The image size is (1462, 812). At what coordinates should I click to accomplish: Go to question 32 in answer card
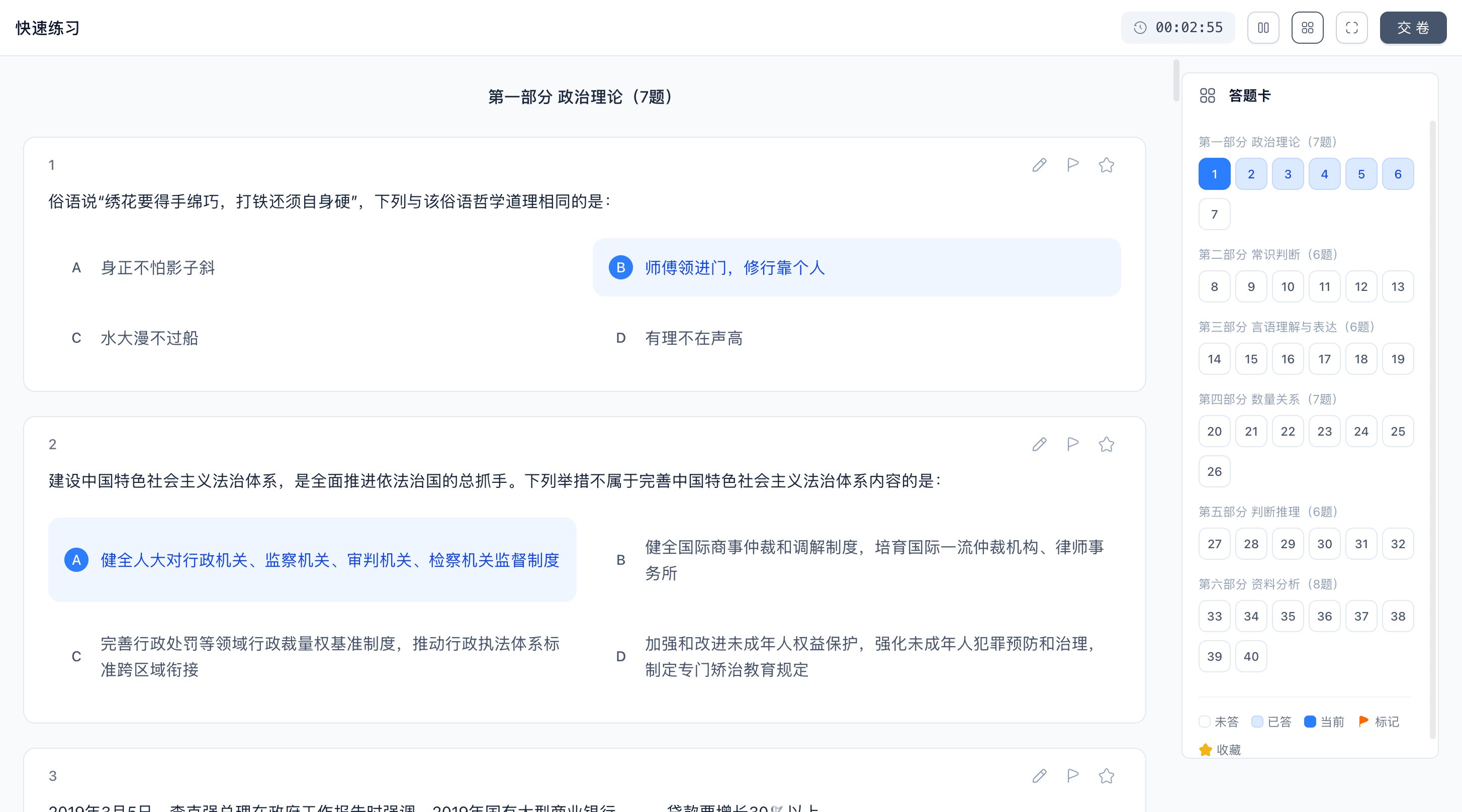click(1398, 544)
